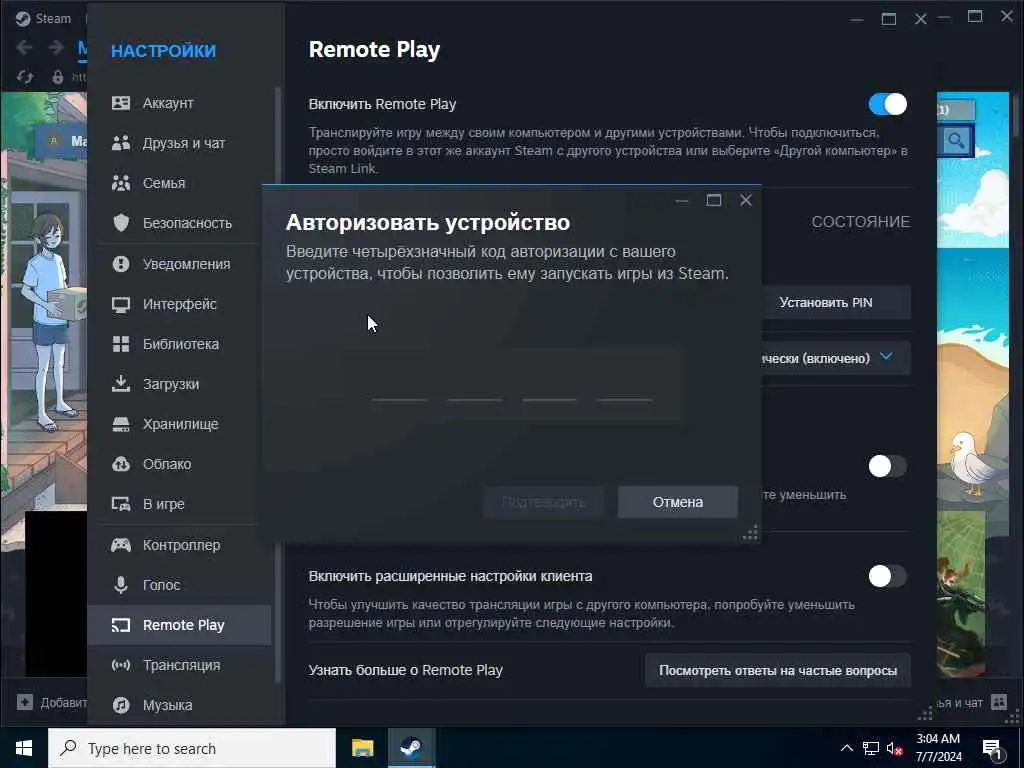Screen dimensions: 1024x768
Task: Click the Безопасность shield icon
Action: [121, 223]
